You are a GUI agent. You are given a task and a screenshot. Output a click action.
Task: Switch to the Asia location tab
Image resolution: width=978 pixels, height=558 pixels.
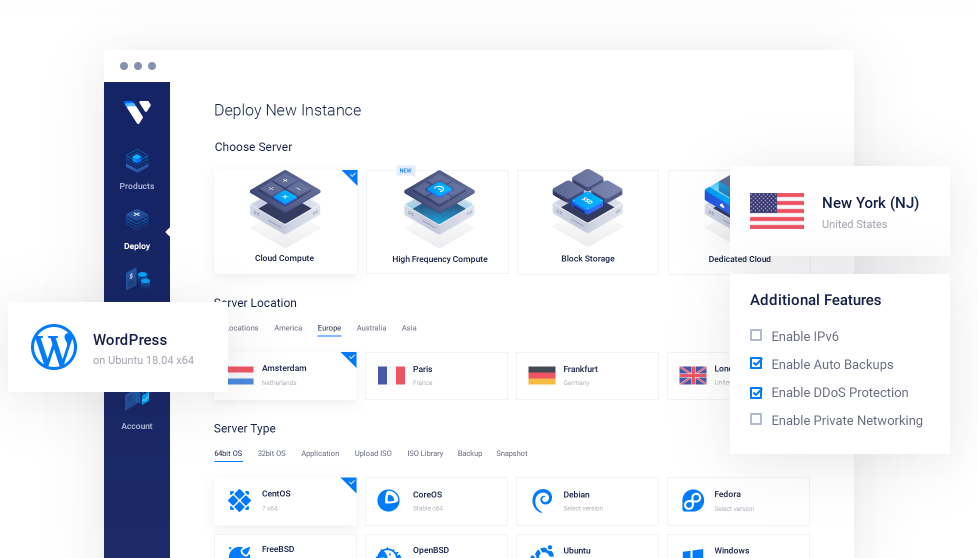(409, 328)
